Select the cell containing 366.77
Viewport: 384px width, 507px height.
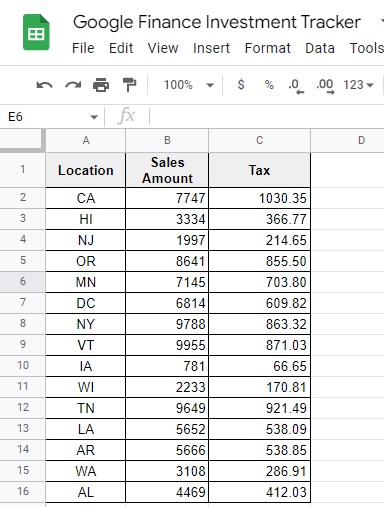point(259,219)
